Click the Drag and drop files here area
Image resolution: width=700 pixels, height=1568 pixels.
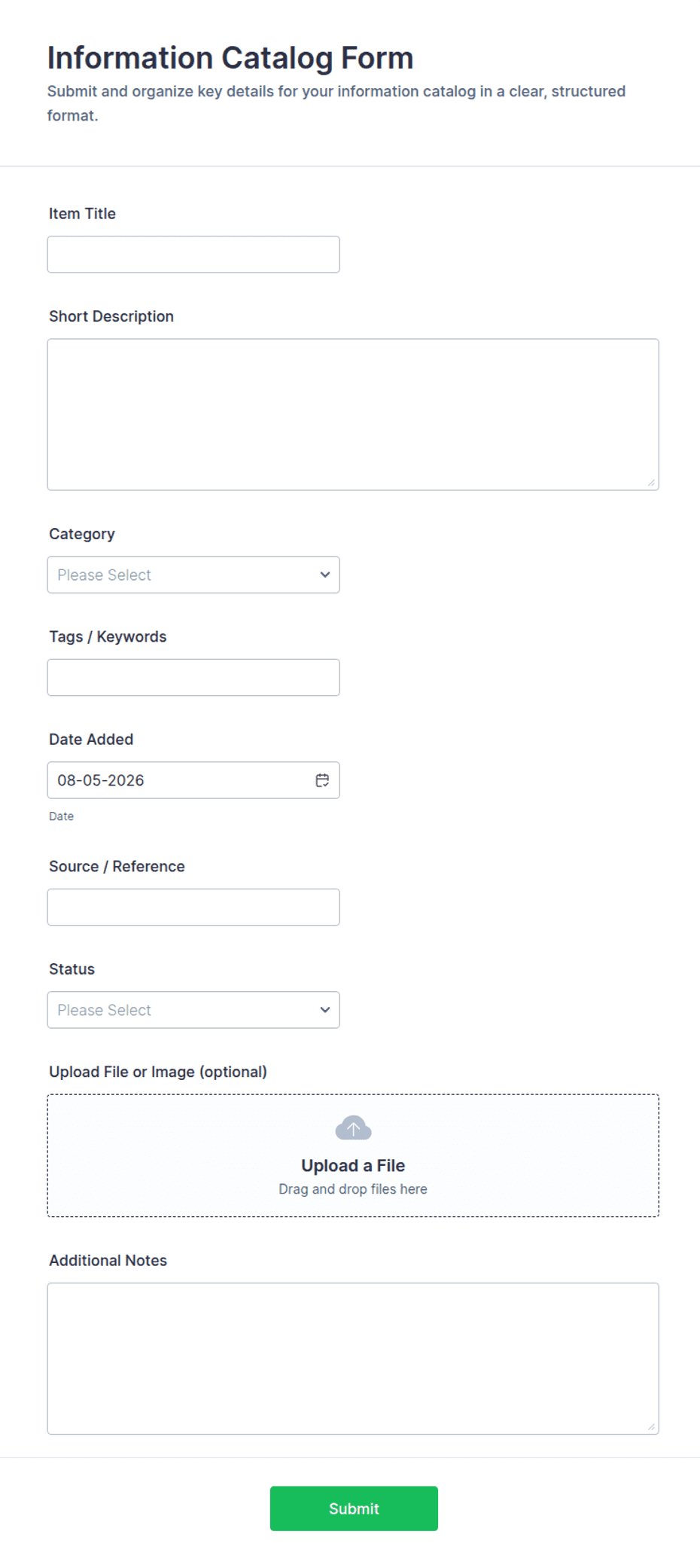[x=353, y=1189]
